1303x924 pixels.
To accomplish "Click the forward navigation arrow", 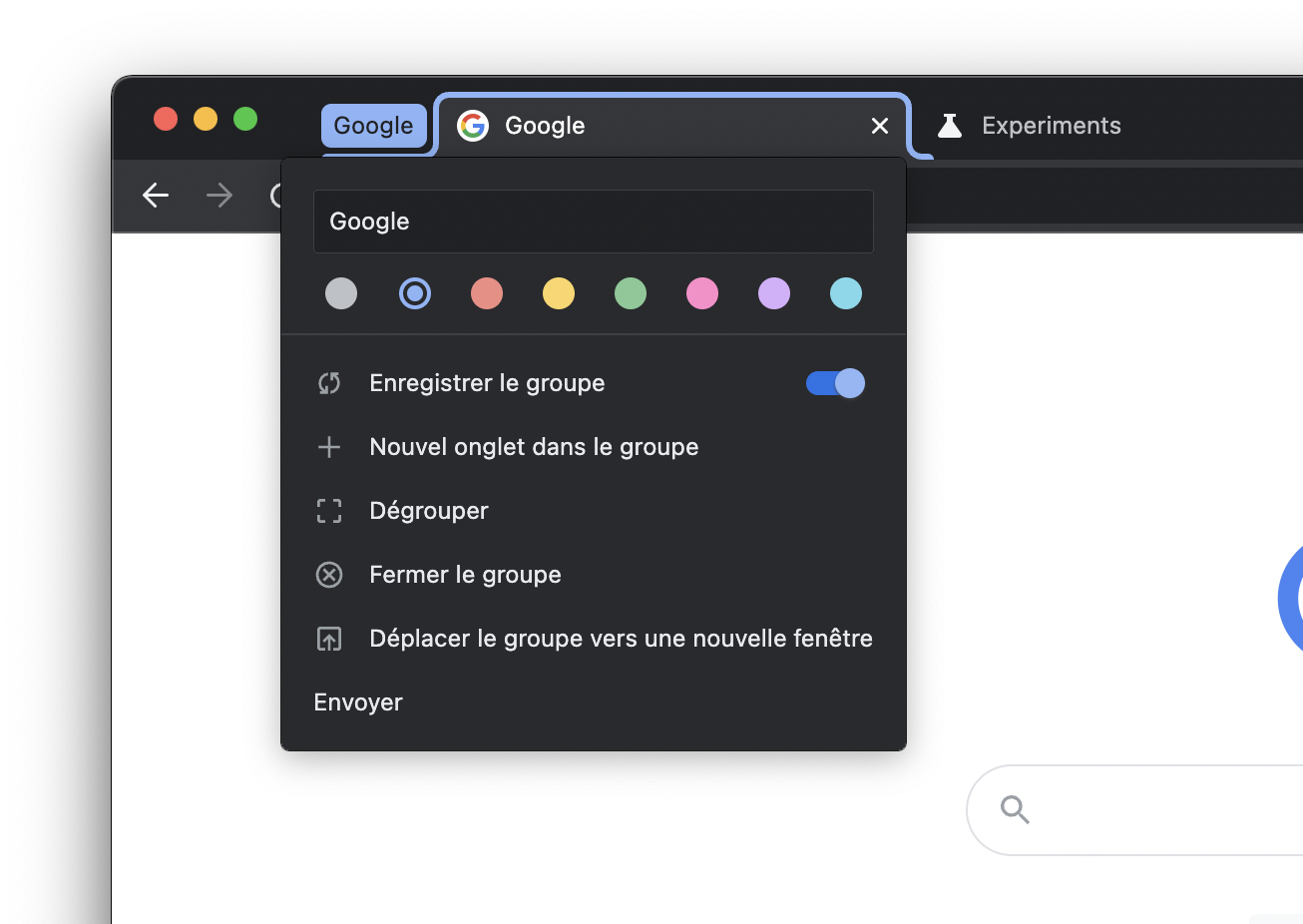I will point(218,195).
